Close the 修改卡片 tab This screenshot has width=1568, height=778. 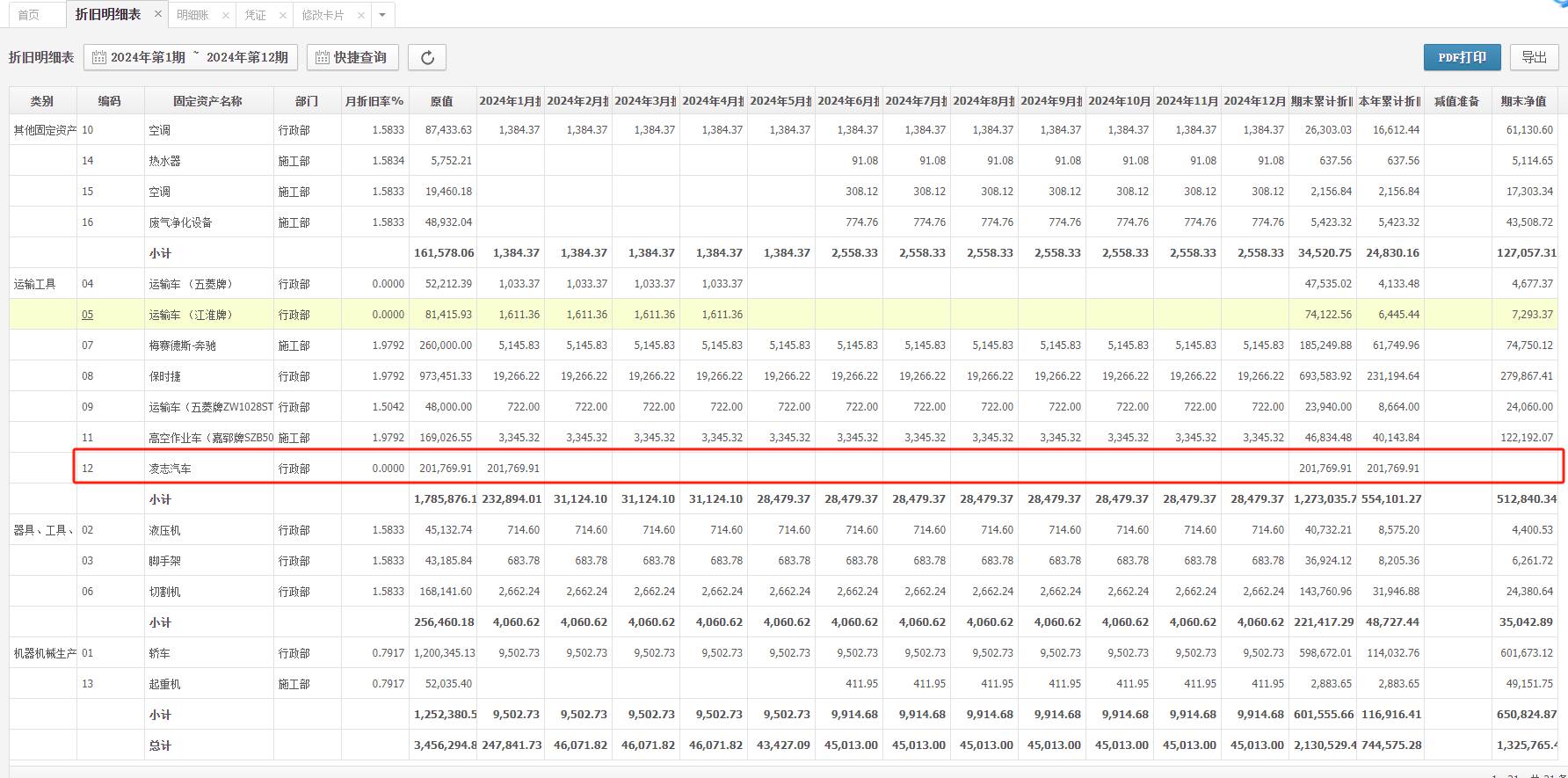coord(361,15)
